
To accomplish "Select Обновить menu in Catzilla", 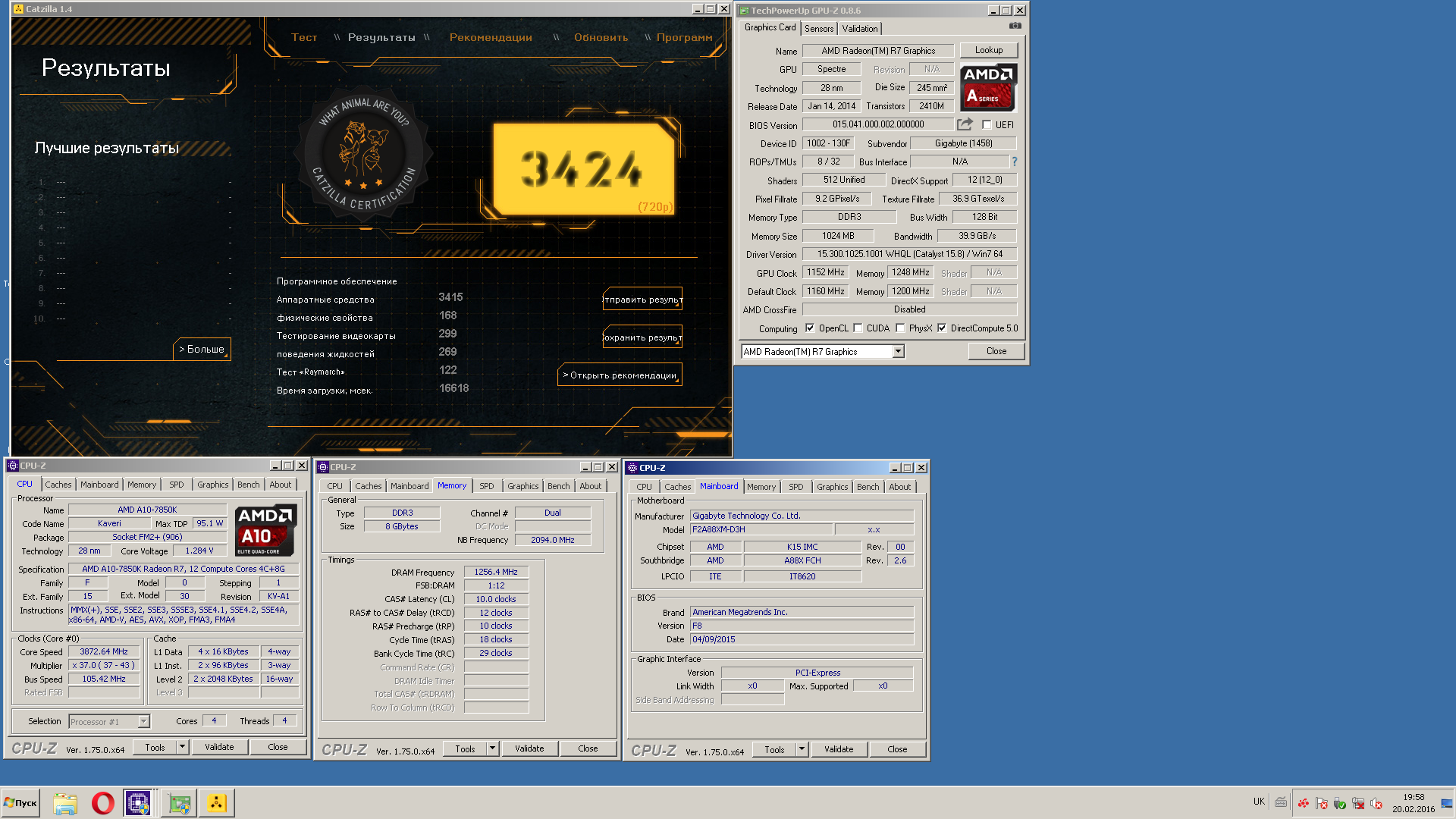I will [x=601, y=37].
